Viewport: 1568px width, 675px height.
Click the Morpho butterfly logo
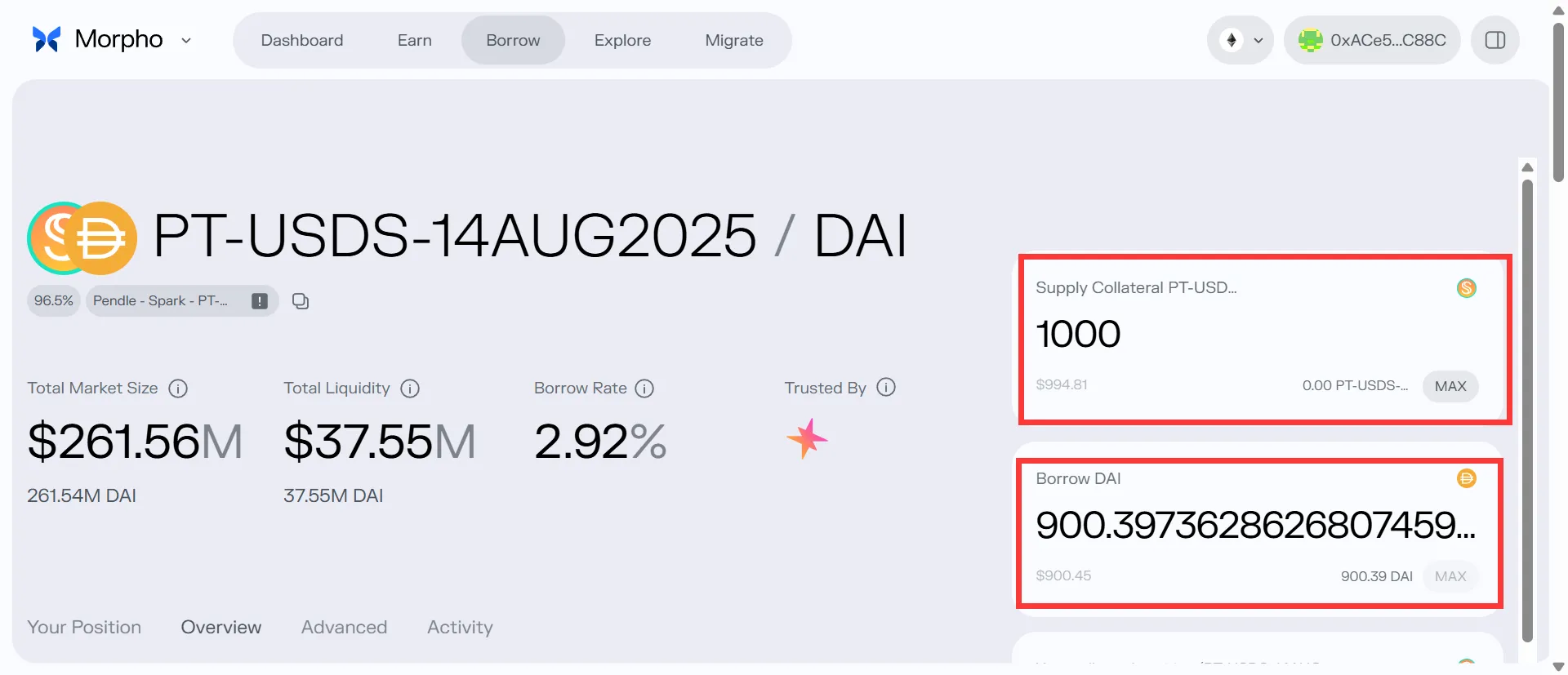(47, 39)
